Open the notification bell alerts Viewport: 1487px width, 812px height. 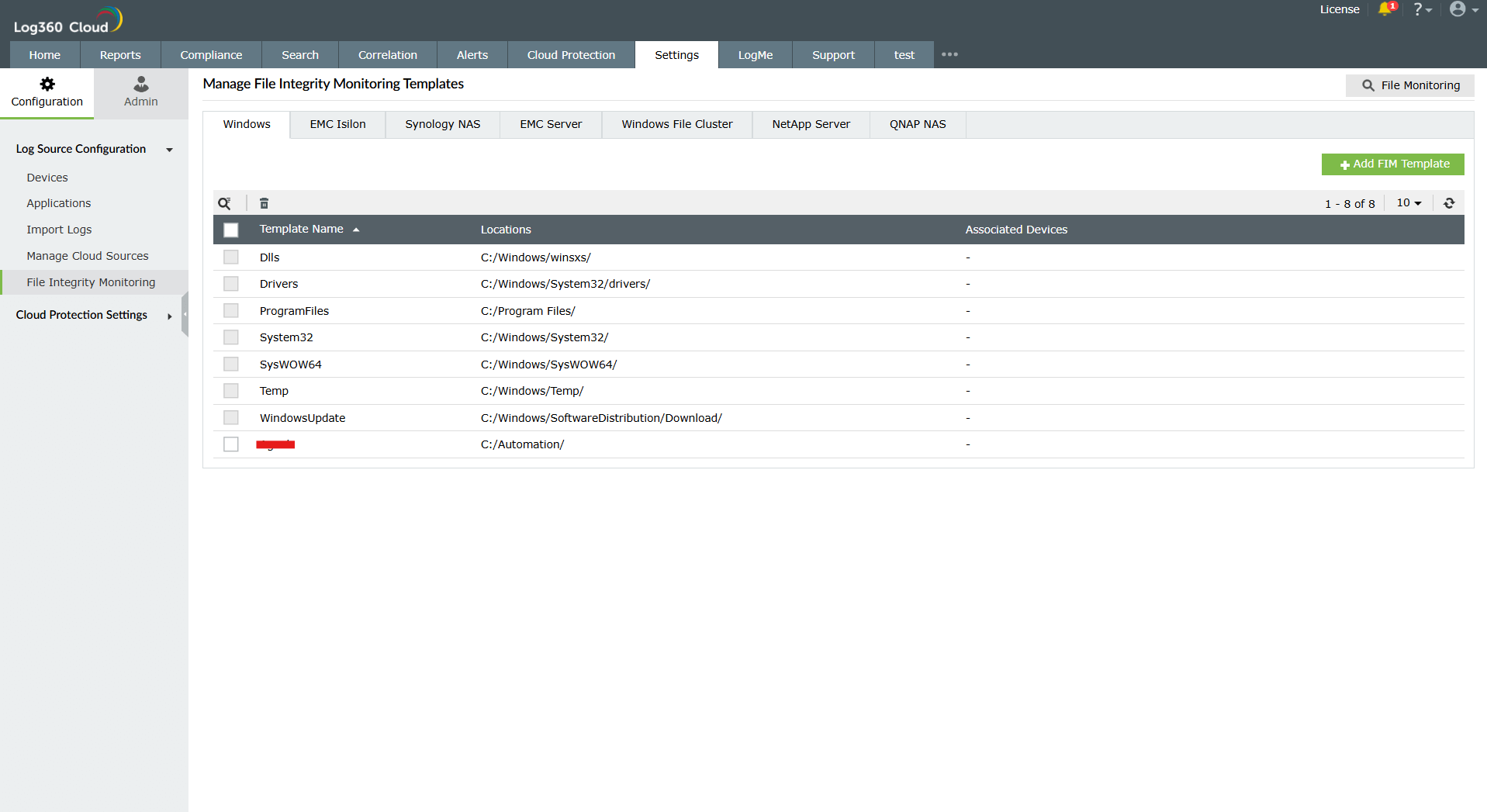[x=1387, y=9]
